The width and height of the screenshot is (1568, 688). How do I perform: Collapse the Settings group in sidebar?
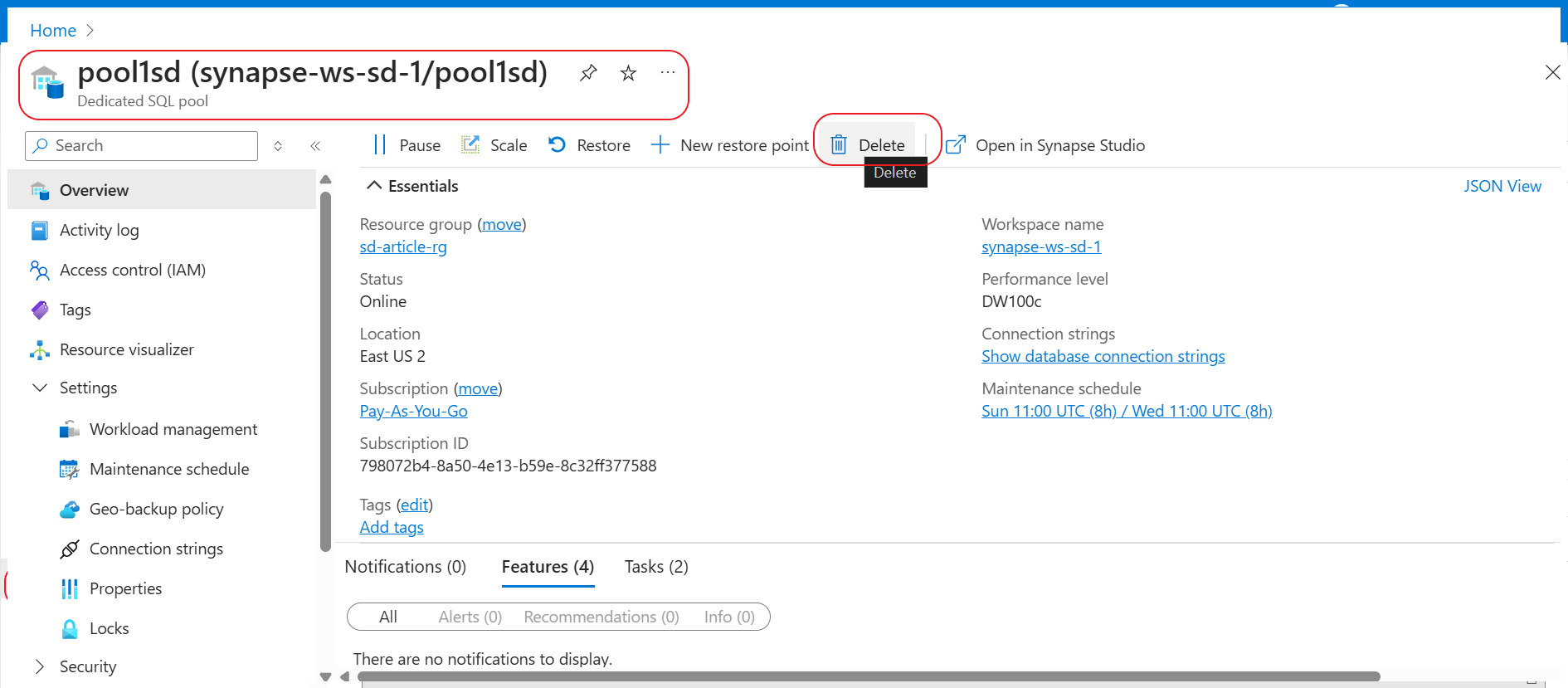(40, 388)
